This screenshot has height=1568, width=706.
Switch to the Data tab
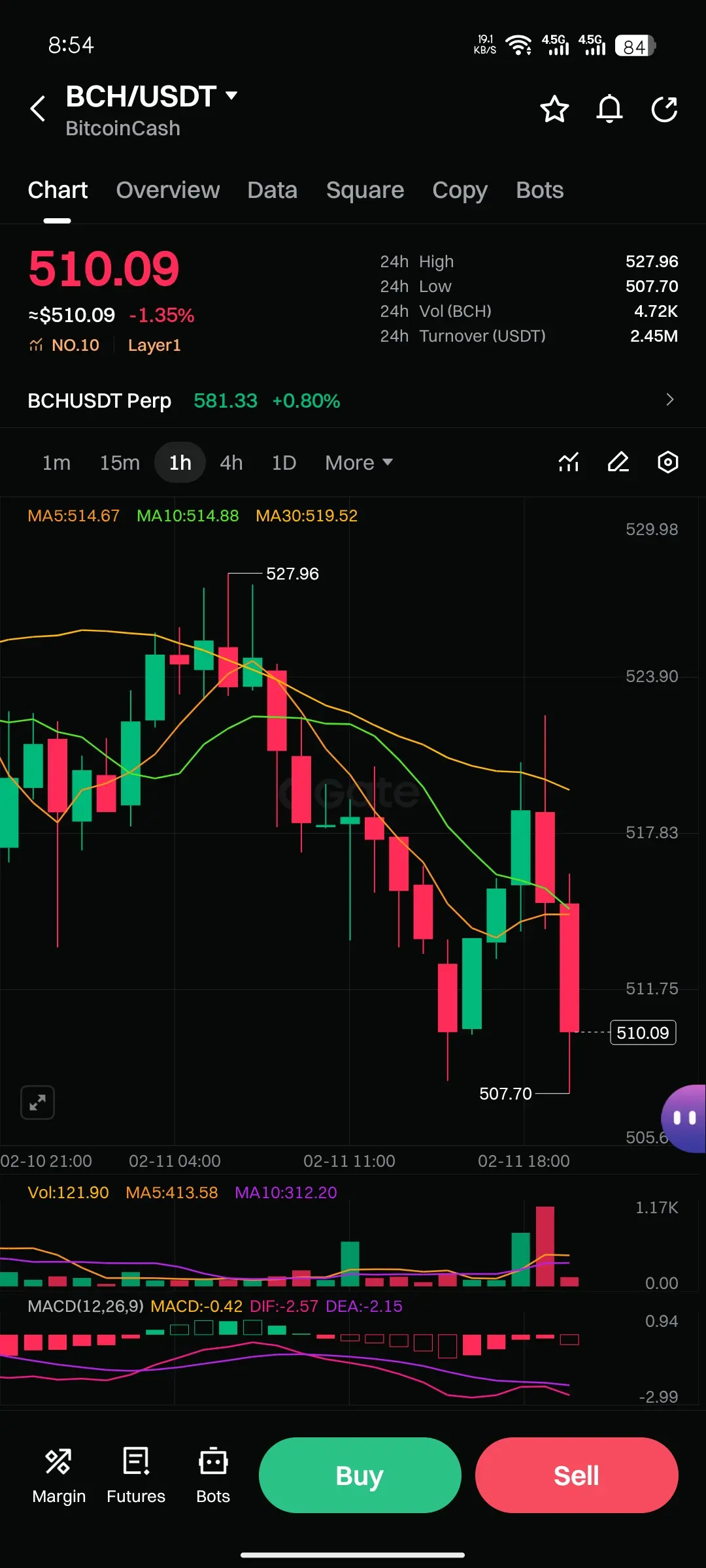(x=273, y=190)
